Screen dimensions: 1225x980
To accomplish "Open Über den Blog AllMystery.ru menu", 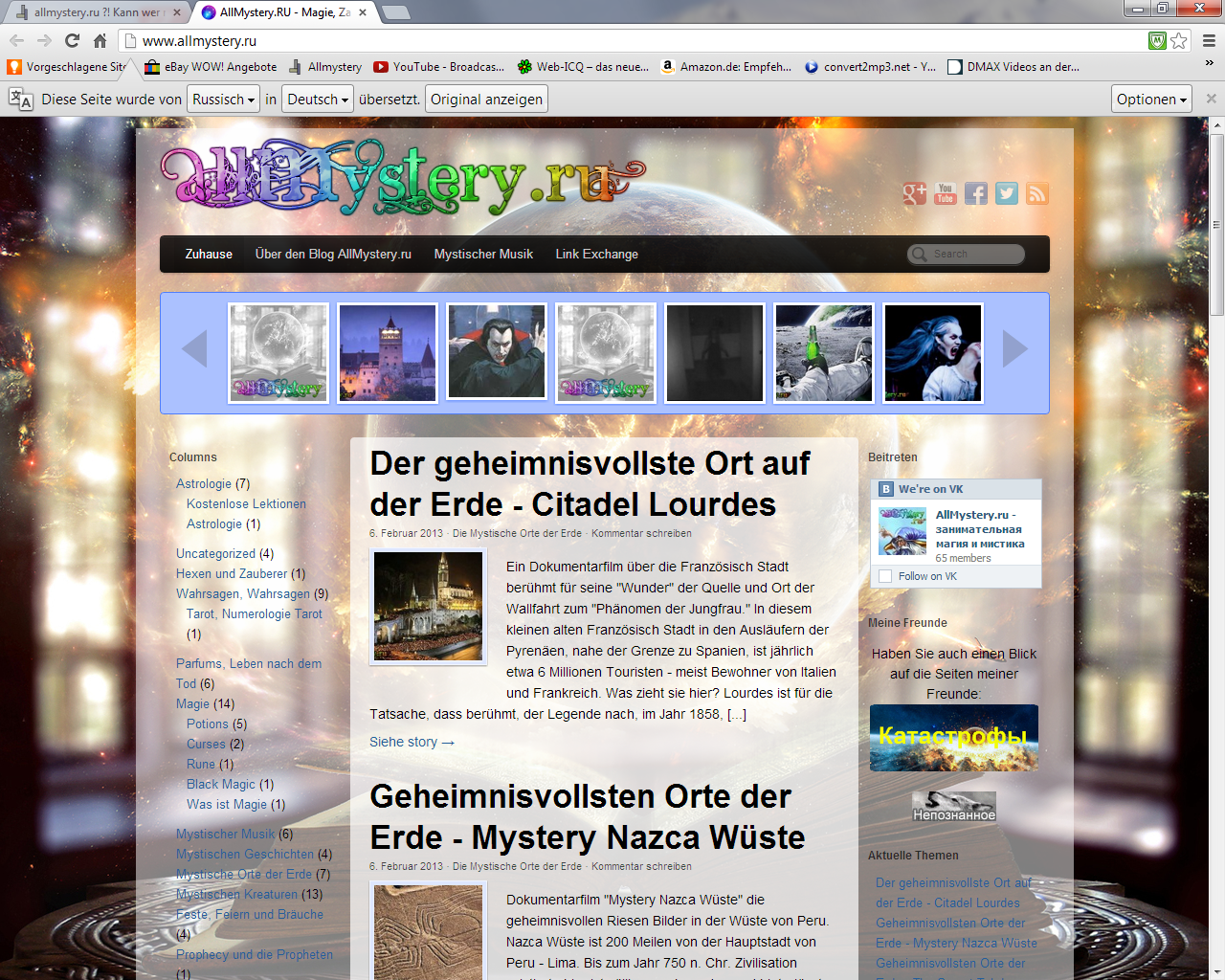I will click(333, 254).
